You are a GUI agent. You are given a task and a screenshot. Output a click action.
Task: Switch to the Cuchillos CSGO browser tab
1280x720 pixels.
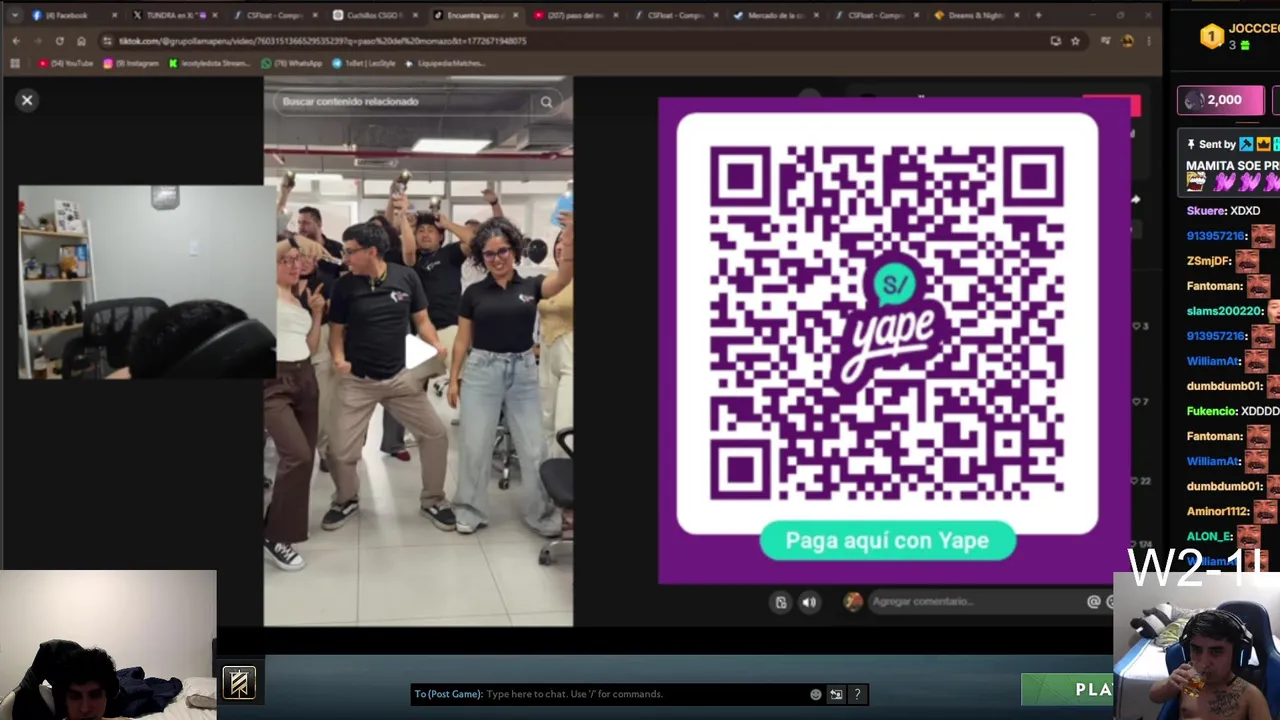[x=373, y=15]
